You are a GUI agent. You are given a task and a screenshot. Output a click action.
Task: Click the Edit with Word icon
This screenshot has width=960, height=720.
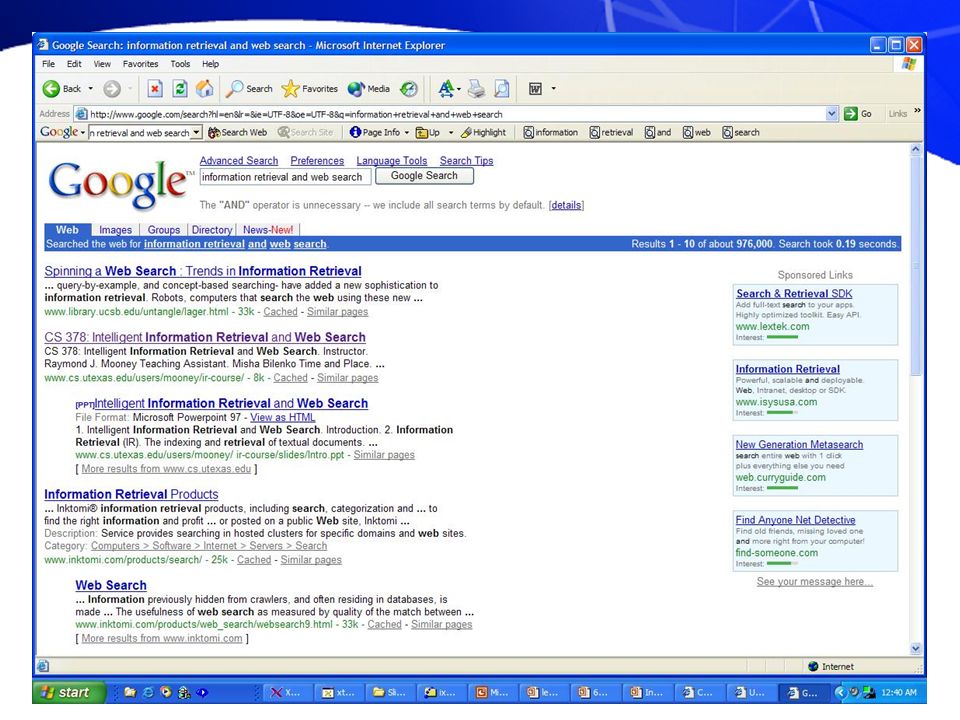coord(535,89)
